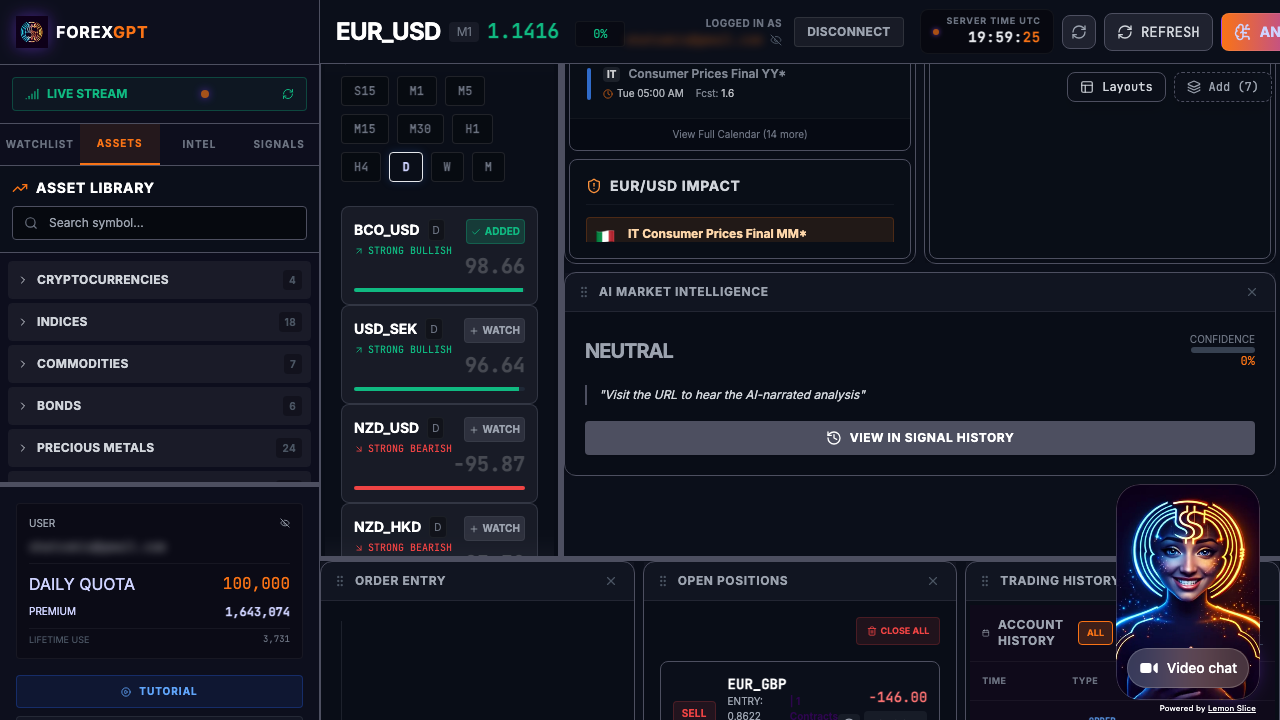Viewport: 1280px width, 720px height.
Task: Switch to the WATCHLIST tab
Action: point(39,144)
